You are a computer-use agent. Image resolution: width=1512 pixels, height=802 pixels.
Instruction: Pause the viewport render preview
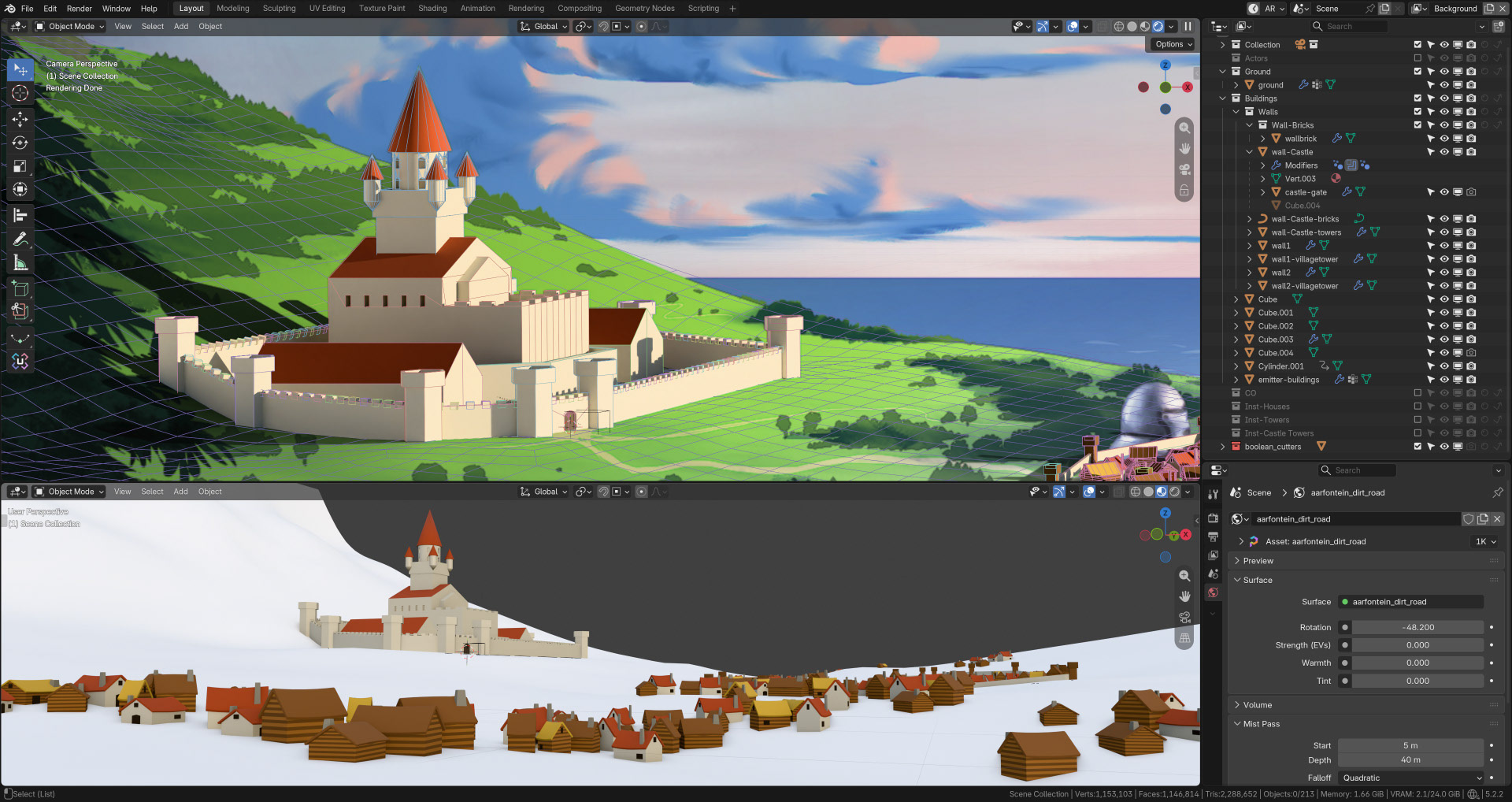tap(1188, 26)
